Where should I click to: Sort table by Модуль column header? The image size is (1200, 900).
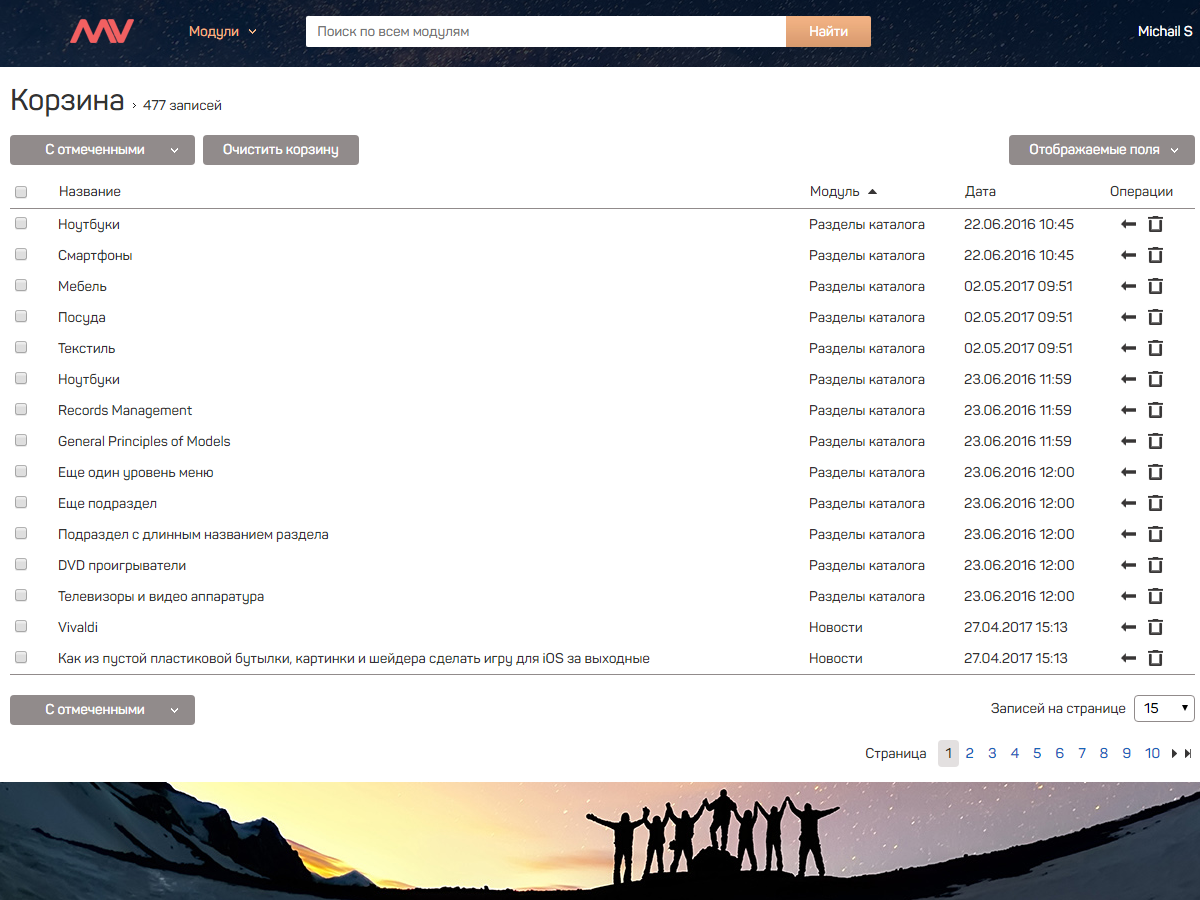coord(835,192)
